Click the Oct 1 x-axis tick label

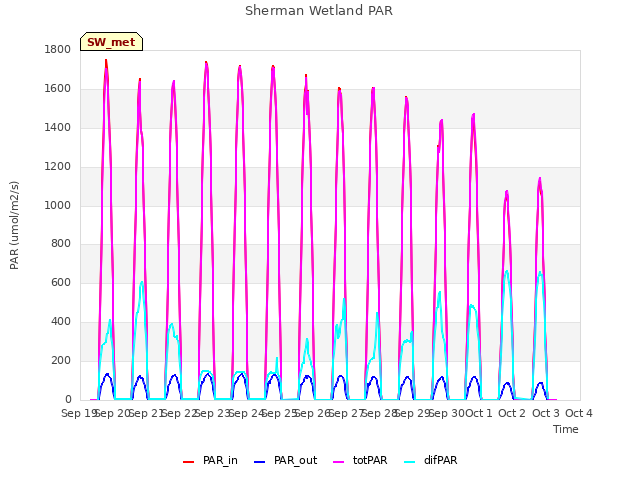tap(479, 413)
